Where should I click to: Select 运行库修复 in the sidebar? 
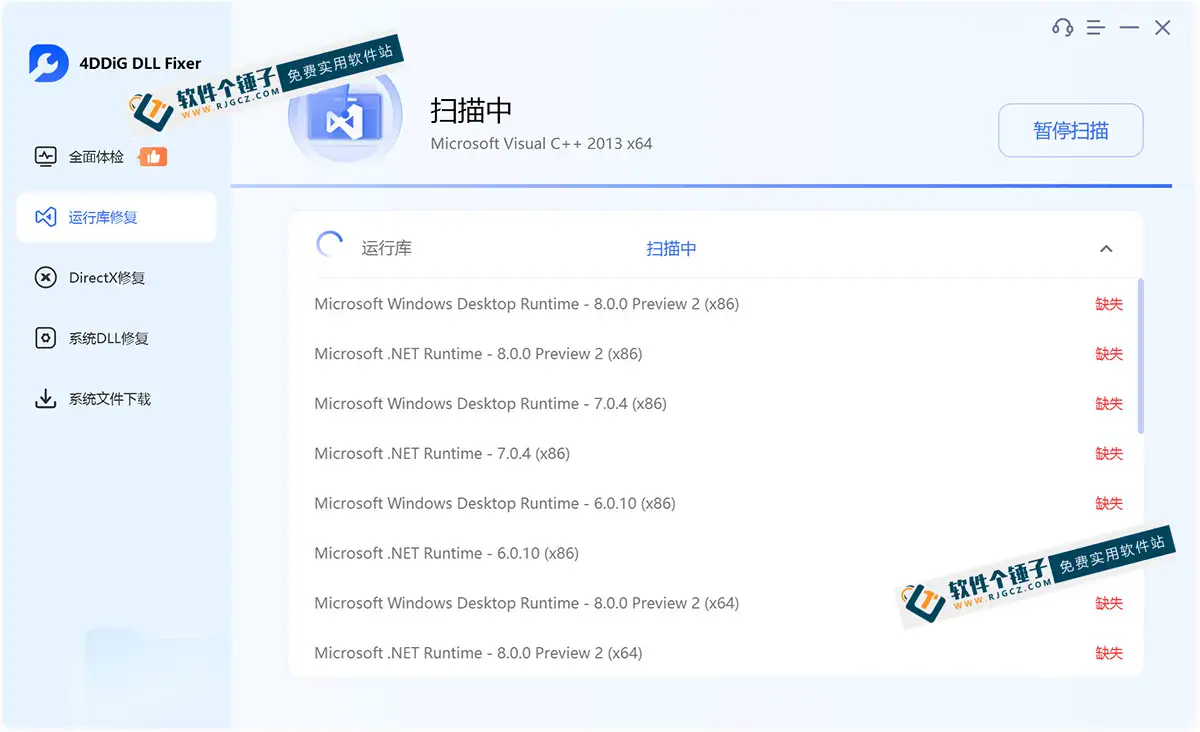pos(116,217)
